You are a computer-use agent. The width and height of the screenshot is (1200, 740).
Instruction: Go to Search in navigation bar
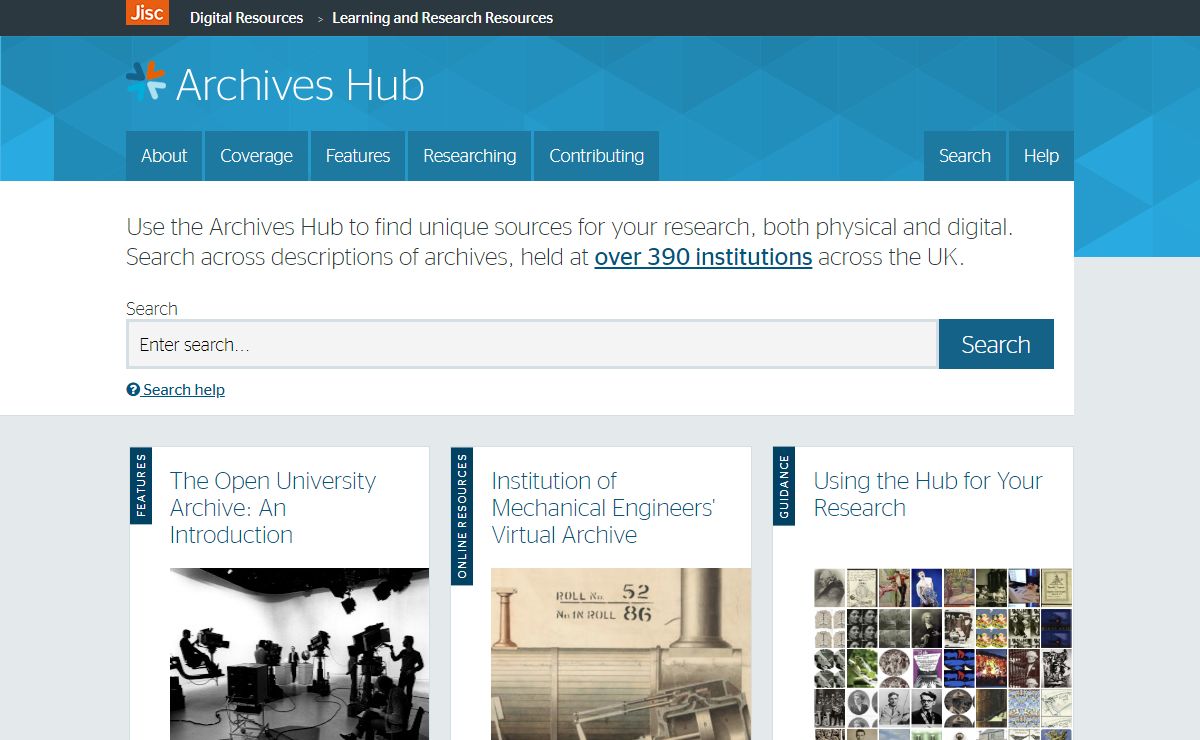tap(965, 156)
